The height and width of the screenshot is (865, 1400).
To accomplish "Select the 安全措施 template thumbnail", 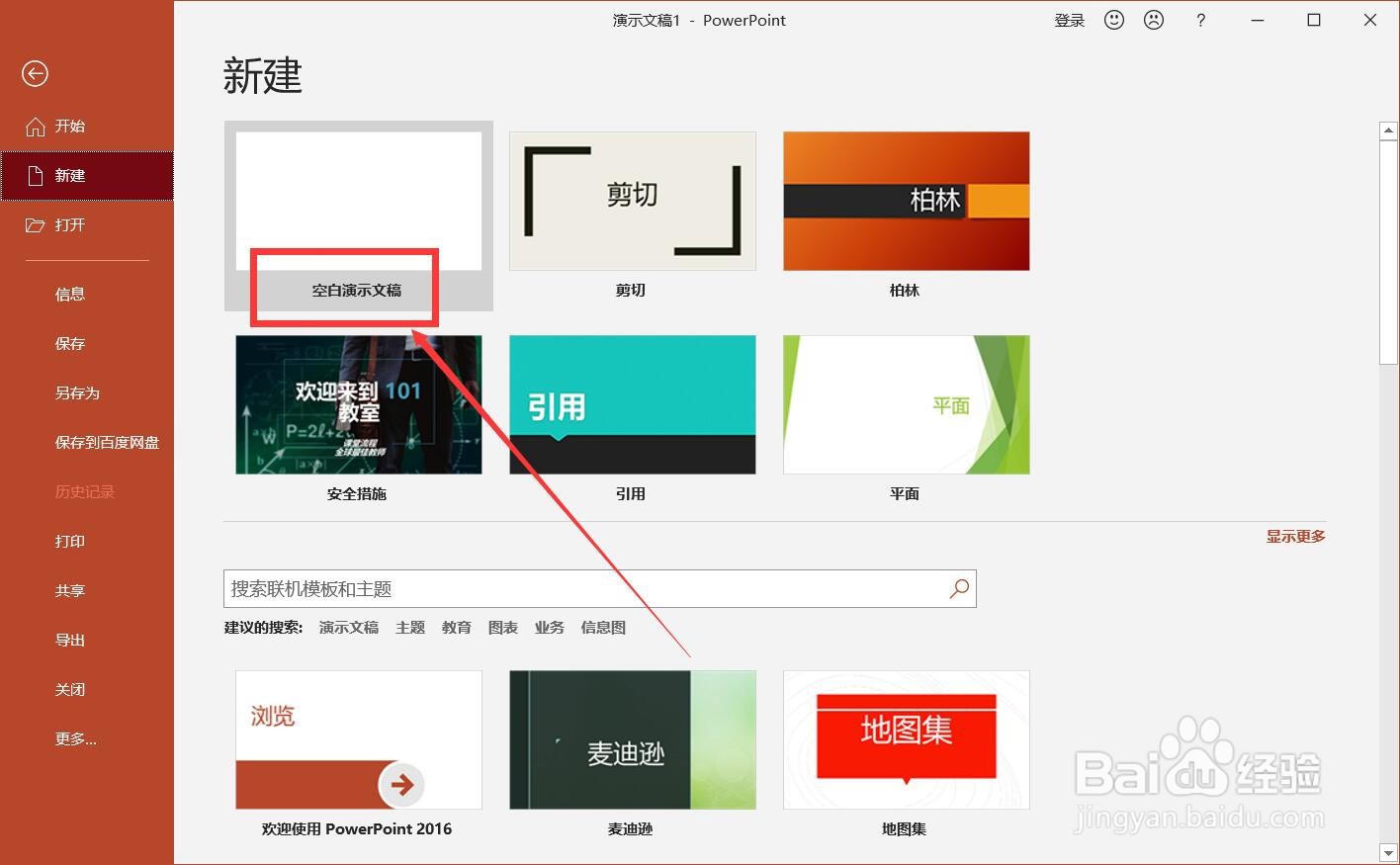I will [x=359, y=404].
